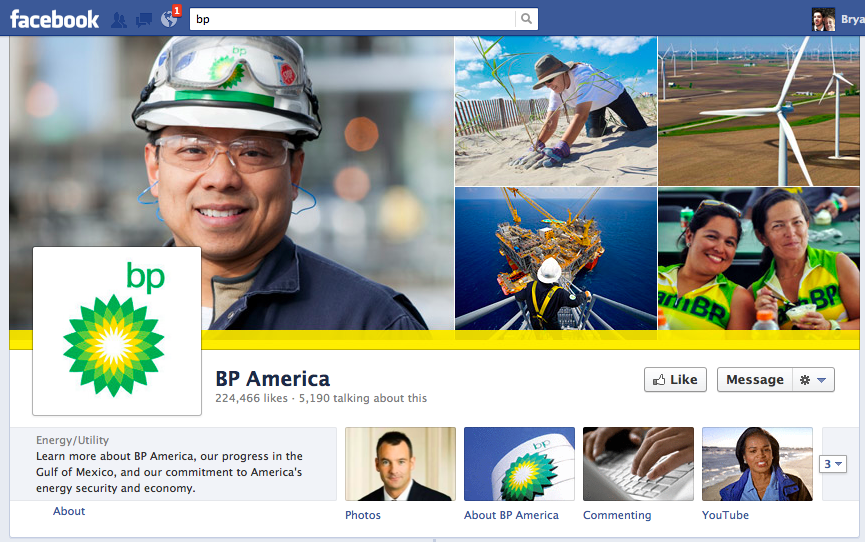Open the Commenting app thumbnail
The image size is (865, 542).
pos(638,464)
